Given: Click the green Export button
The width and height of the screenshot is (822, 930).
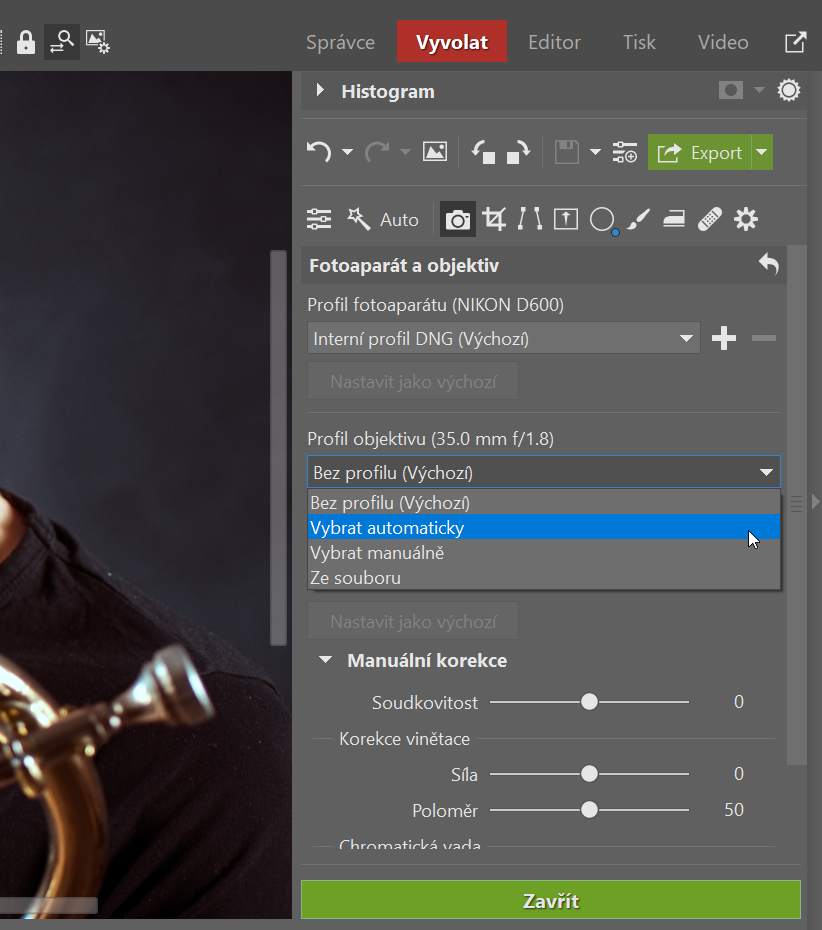Looking at the screenshot, I should [x=700, y=152].
